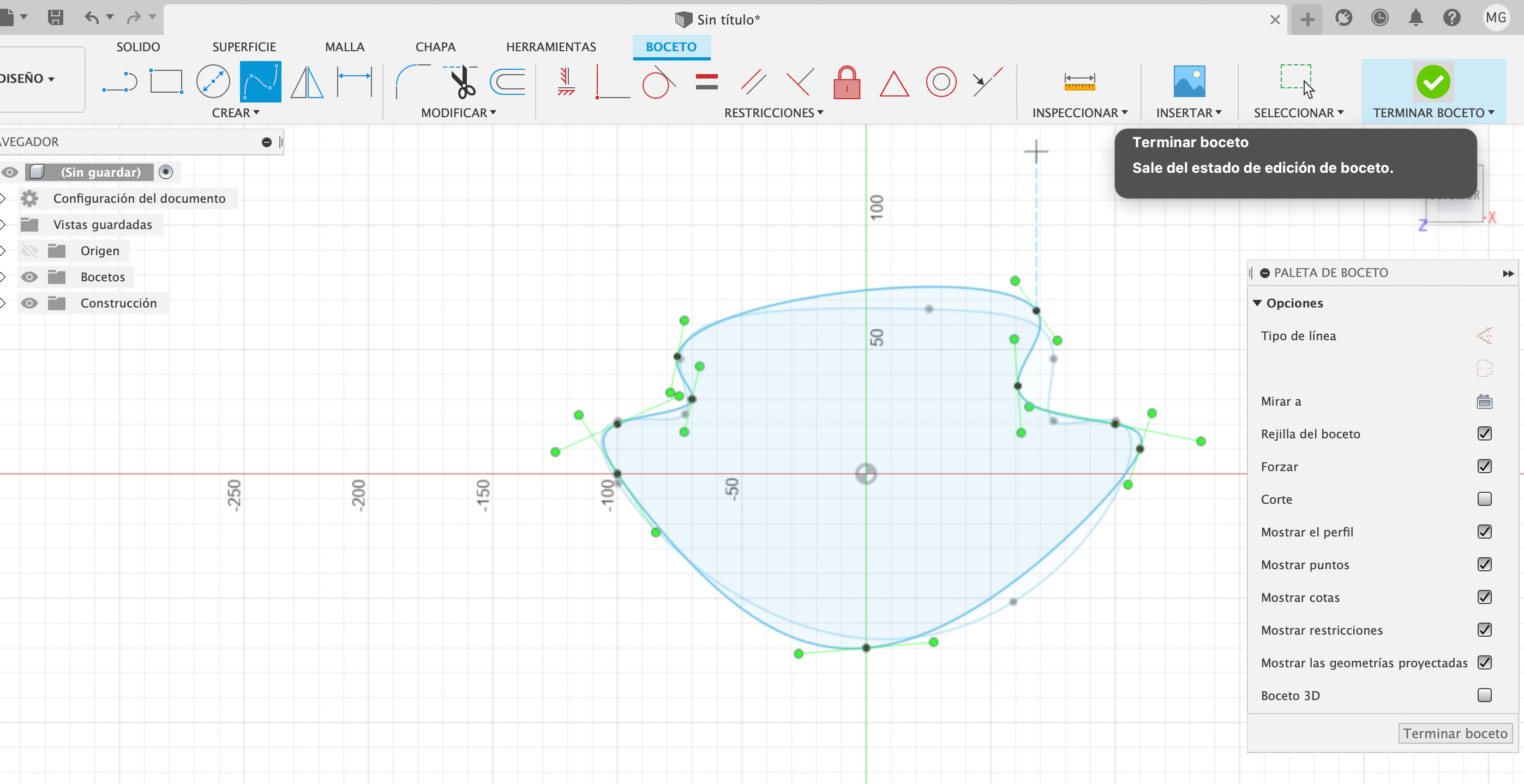Save the document with disk icon

55,17
